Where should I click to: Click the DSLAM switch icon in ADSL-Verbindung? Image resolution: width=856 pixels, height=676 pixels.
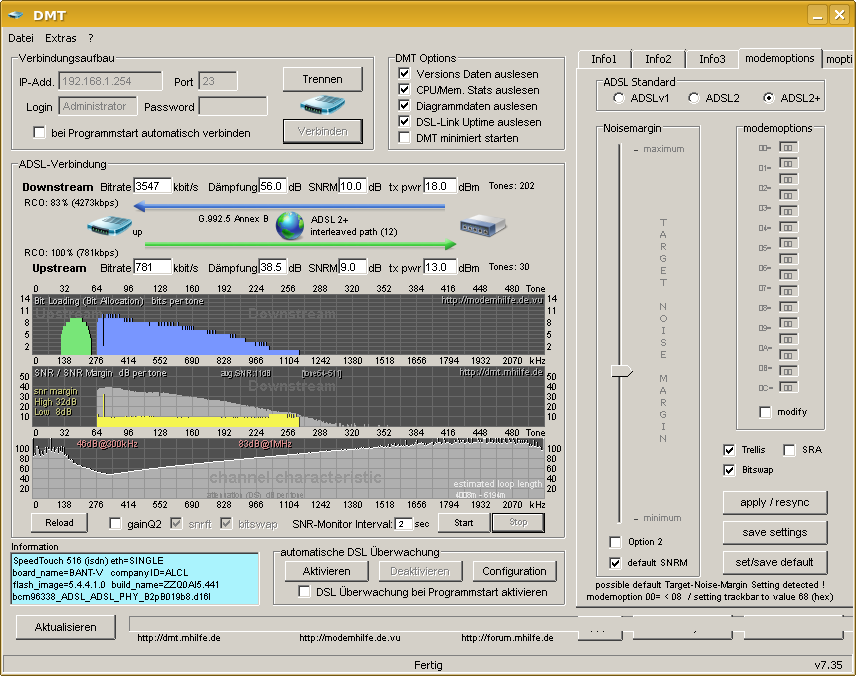pos(483,225)
